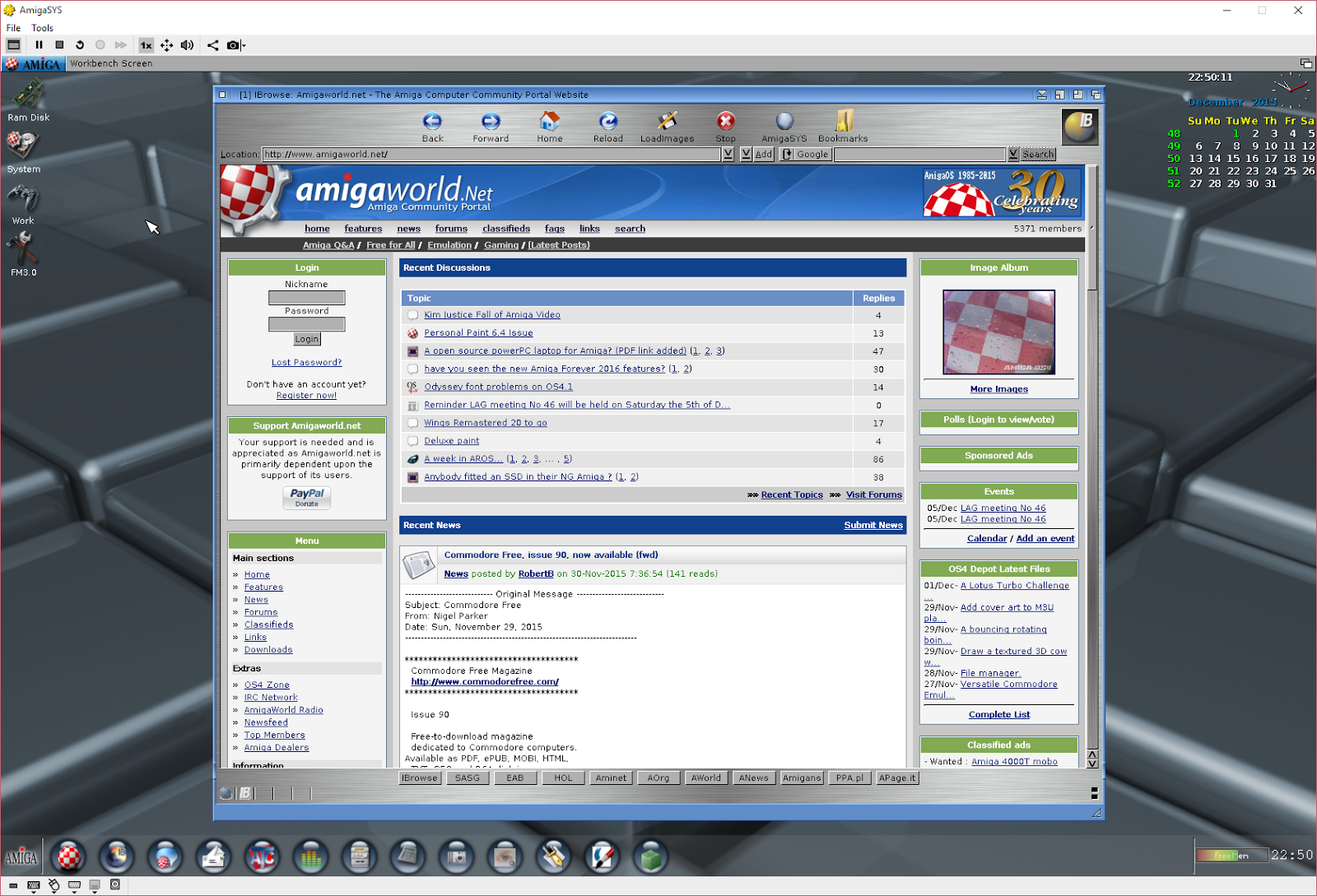Go to the forums tab on amigaworld
Viewport: 1317px width, 896px height.
click(451, 229)
